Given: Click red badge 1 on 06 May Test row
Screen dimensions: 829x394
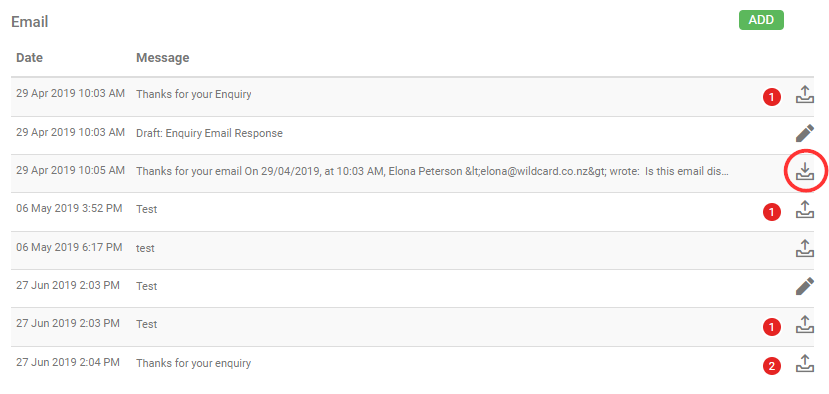Looking at the screenshot, I should tap(771, 213).
